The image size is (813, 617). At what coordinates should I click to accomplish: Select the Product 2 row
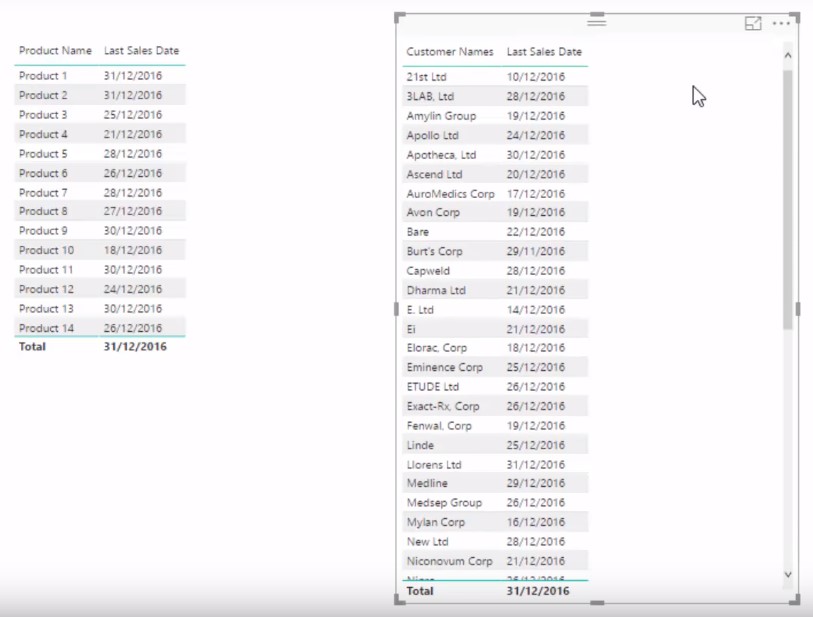[x=100, y=95]
